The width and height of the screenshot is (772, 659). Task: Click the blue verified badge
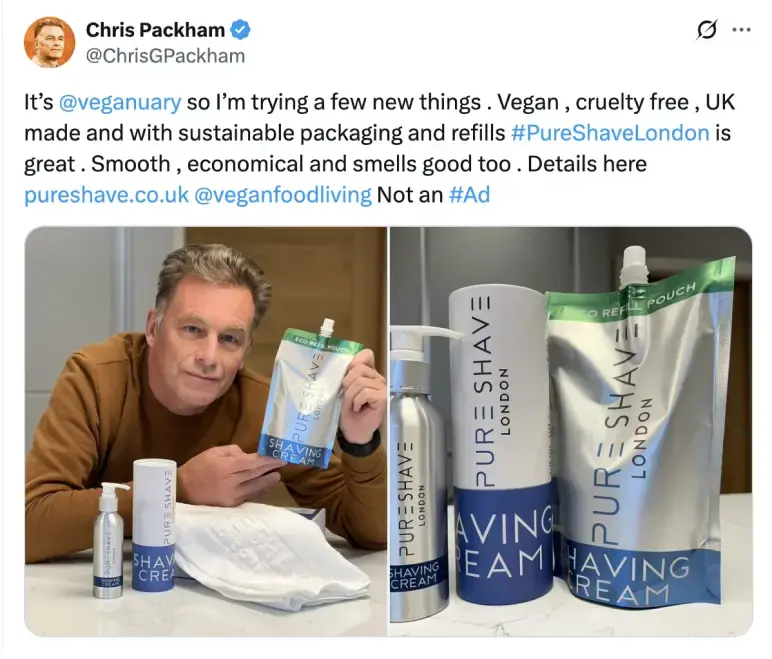240,31
